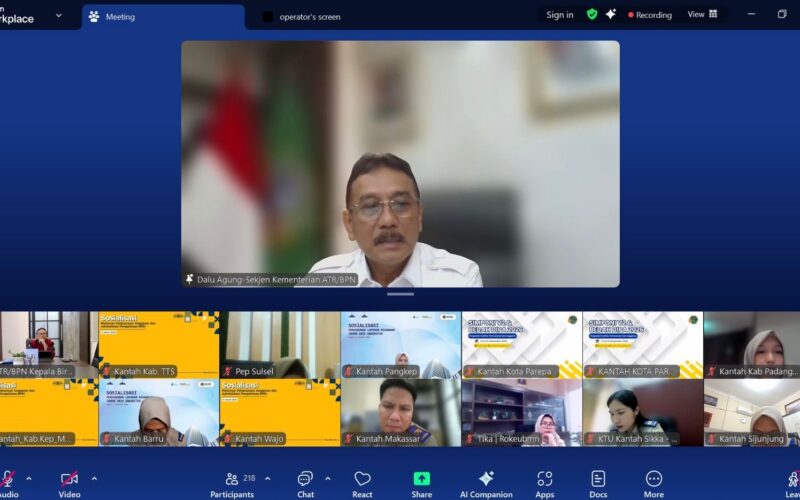The width and height of the screenshot is (800, 500).
Task: Open the Participants panel
Action: (x=232, y=481)
